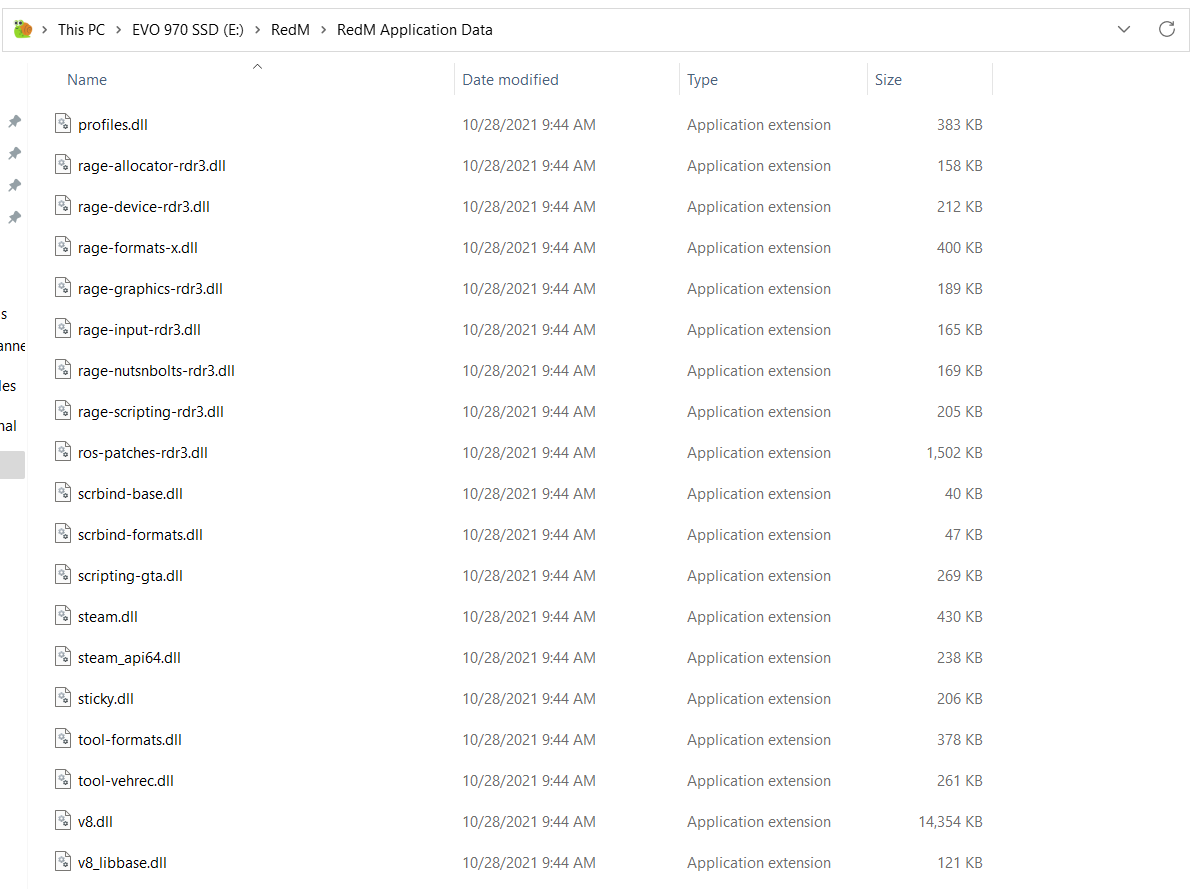
Task: Navigate to the RedM folder breadcrumb
Action: [x=290, y=30]
